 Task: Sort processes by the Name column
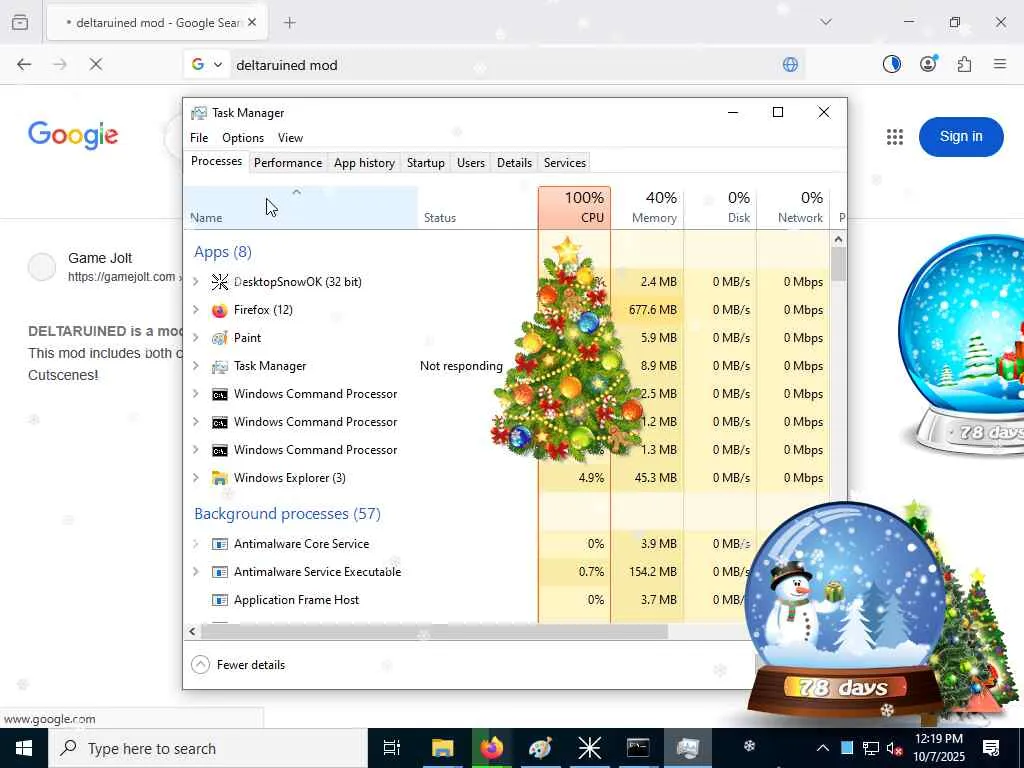301,208
